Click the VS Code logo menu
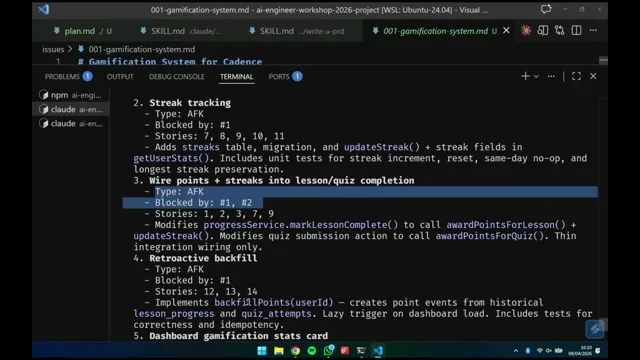 [44, 9]
